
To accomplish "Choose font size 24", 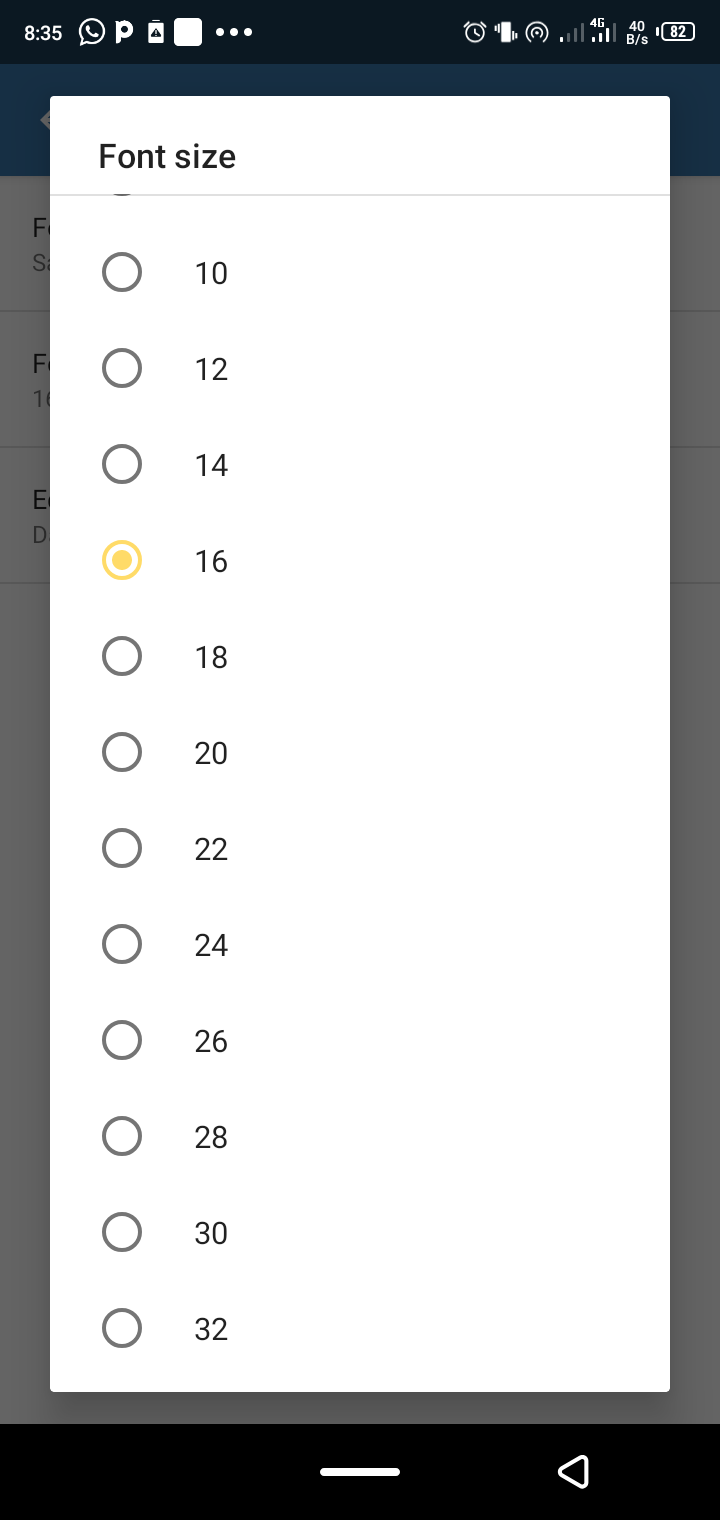I will [x=122, y=944].
